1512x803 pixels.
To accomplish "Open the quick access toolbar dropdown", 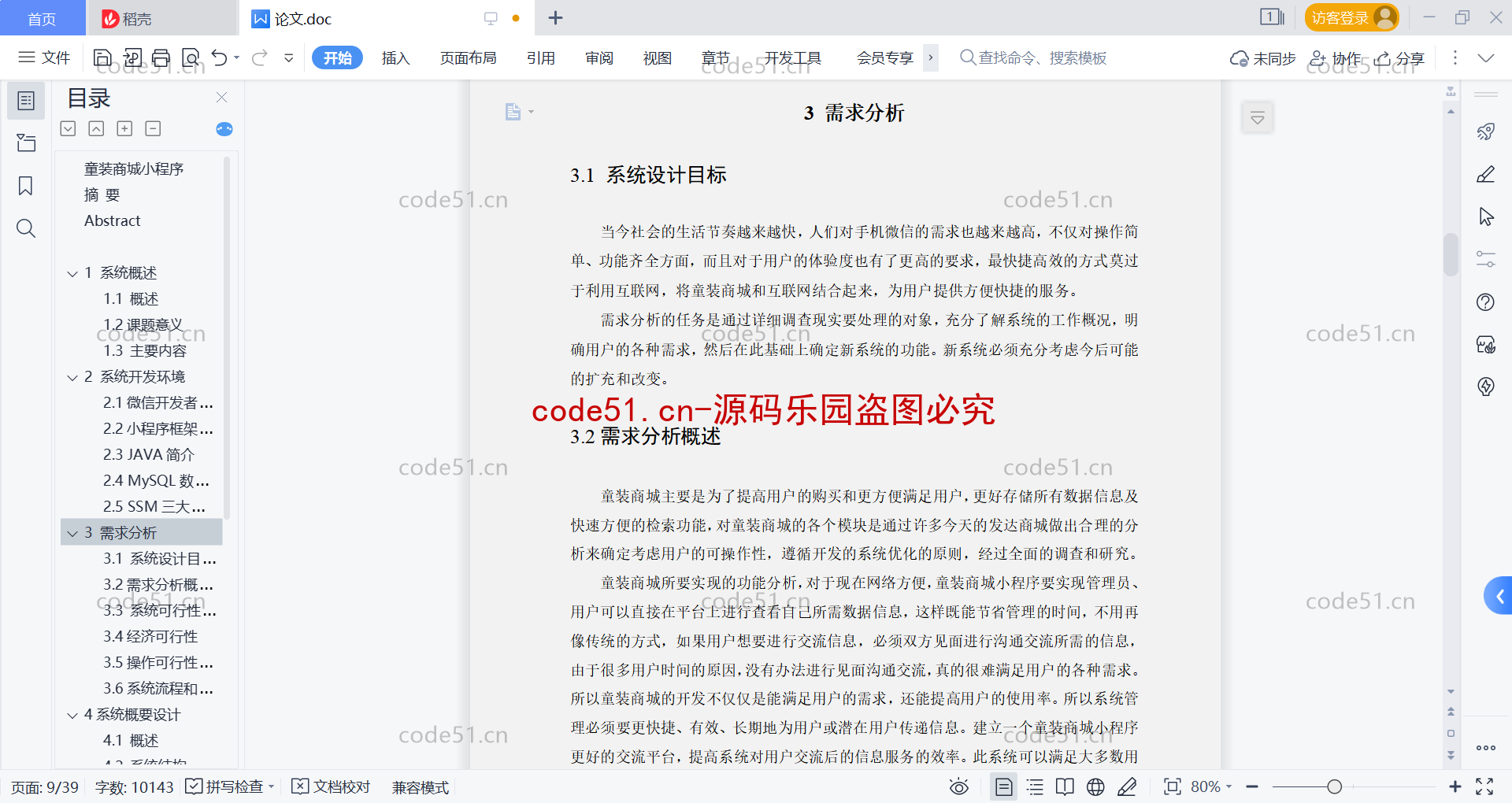I will tap(289, 57).
